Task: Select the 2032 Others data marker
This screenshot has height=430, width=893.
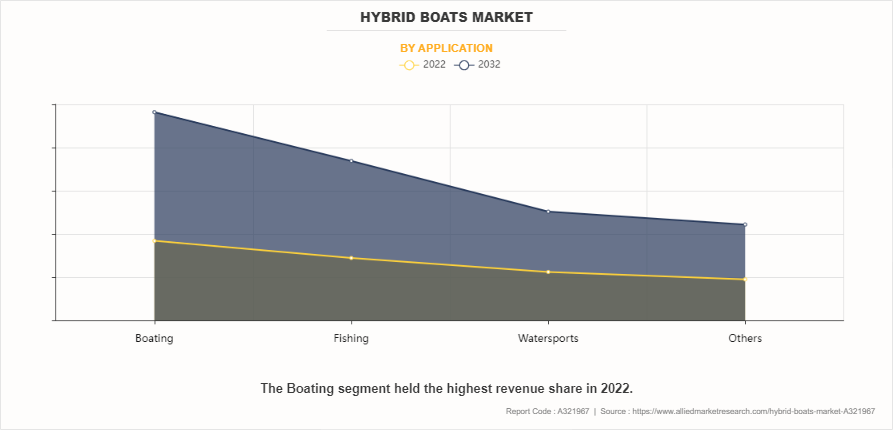Action: click(x=745, y=225)
